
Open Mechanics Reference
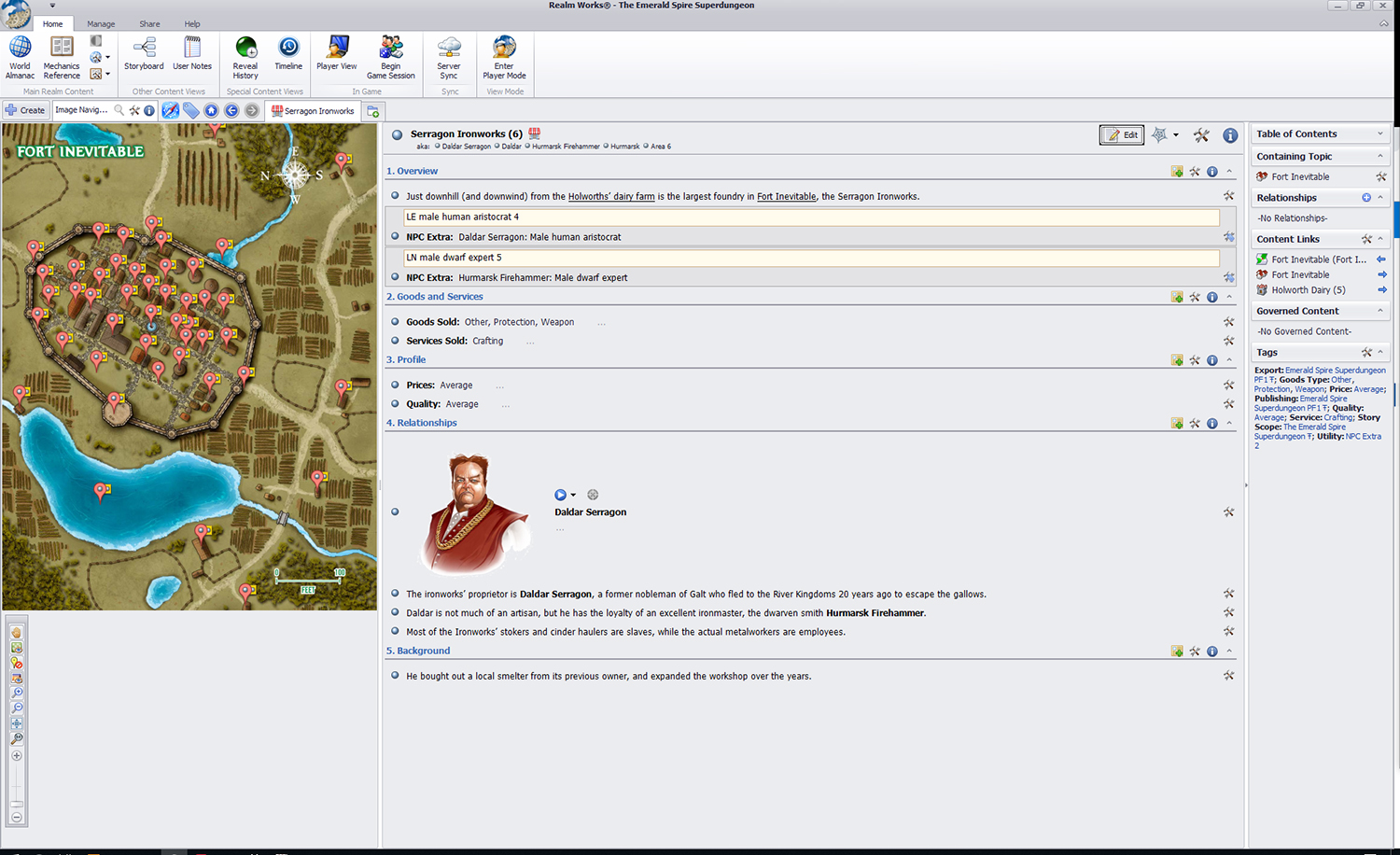62,57
